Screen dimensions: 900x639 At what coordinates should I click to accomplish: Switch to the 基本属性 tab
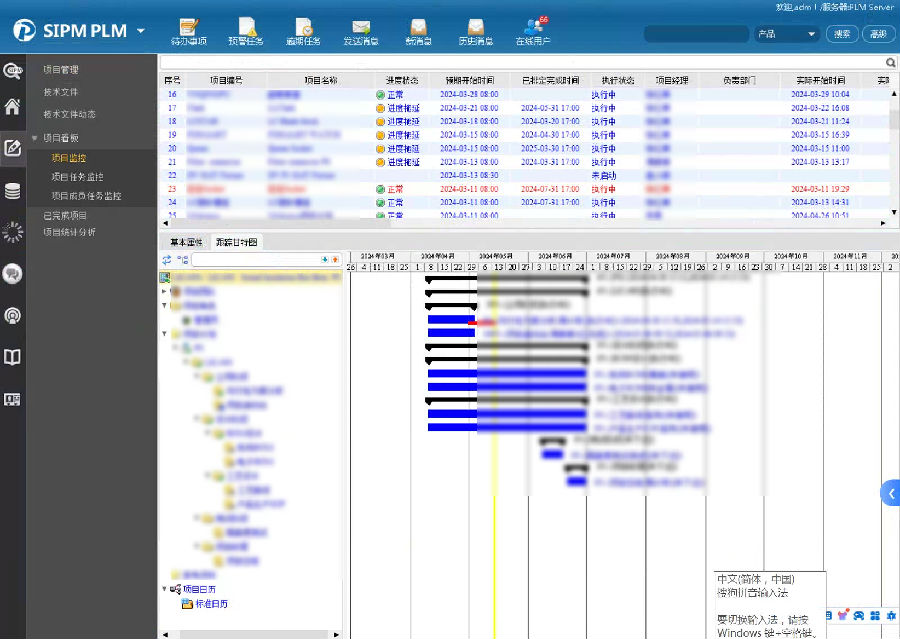click(x=187, y=242)
